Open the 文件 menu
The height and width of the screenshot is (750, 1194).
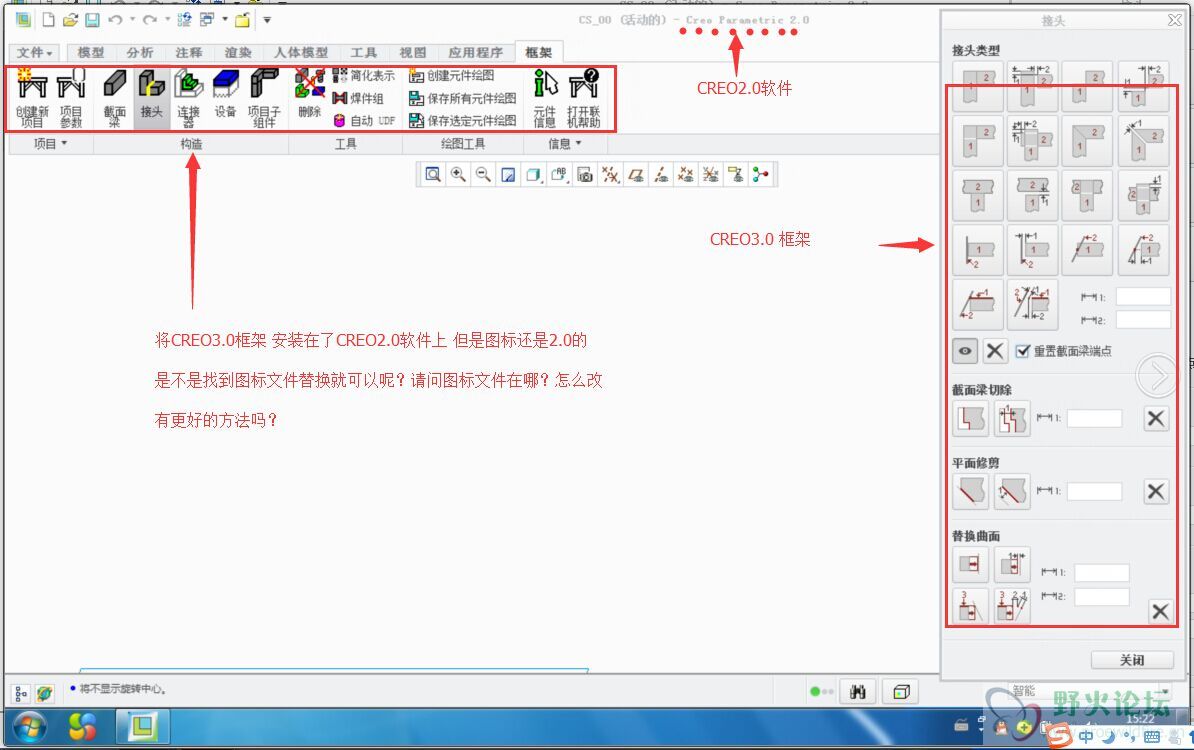(x=34, y=53)
